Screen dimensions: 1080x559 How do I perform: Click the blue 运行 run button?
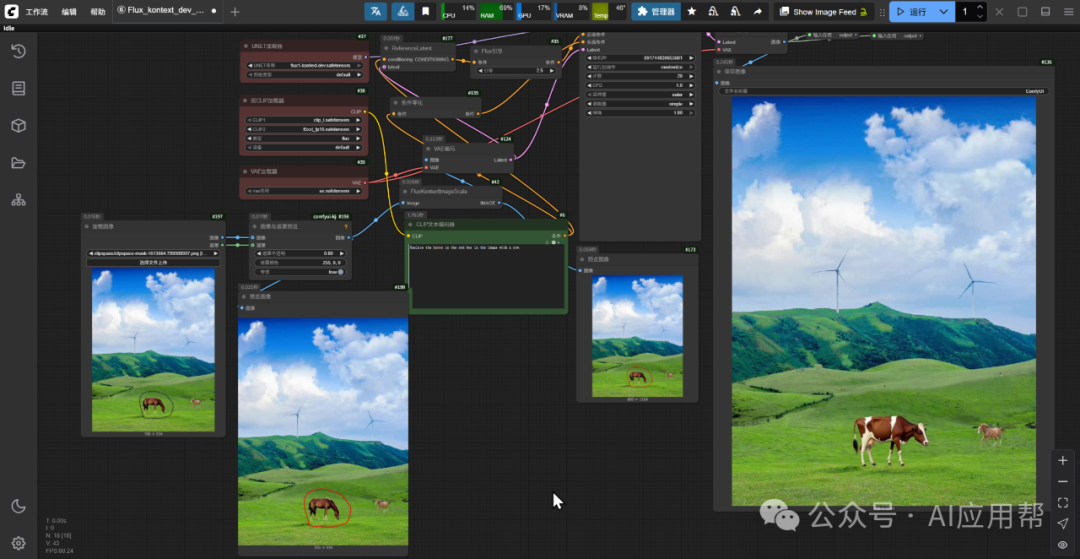911,12
